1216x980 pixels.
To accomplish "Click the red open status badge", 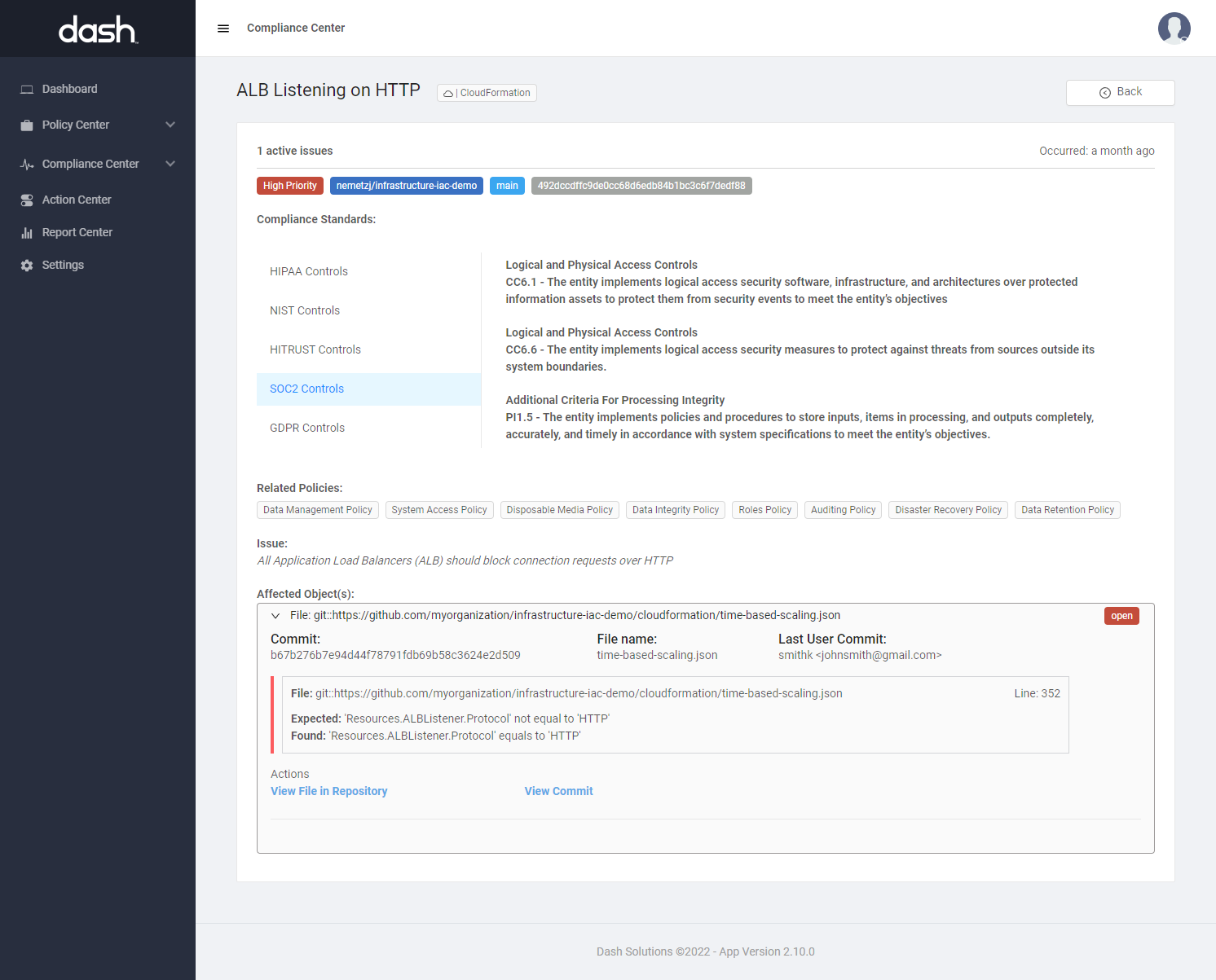I will [1121, 616].
